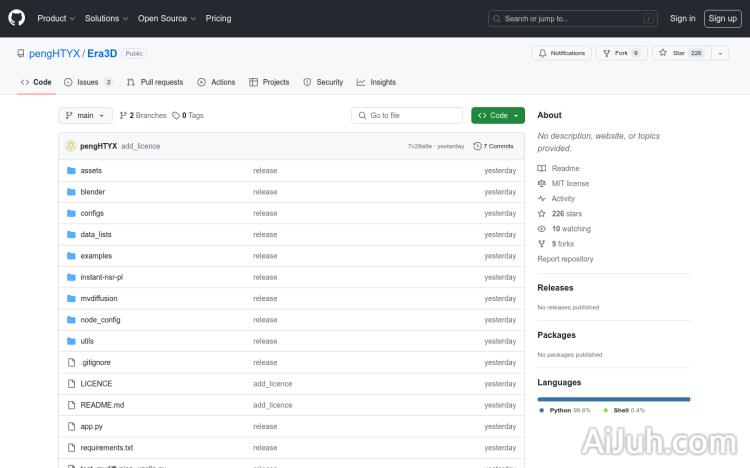Go to the Pull requests tab

(155, 82)
